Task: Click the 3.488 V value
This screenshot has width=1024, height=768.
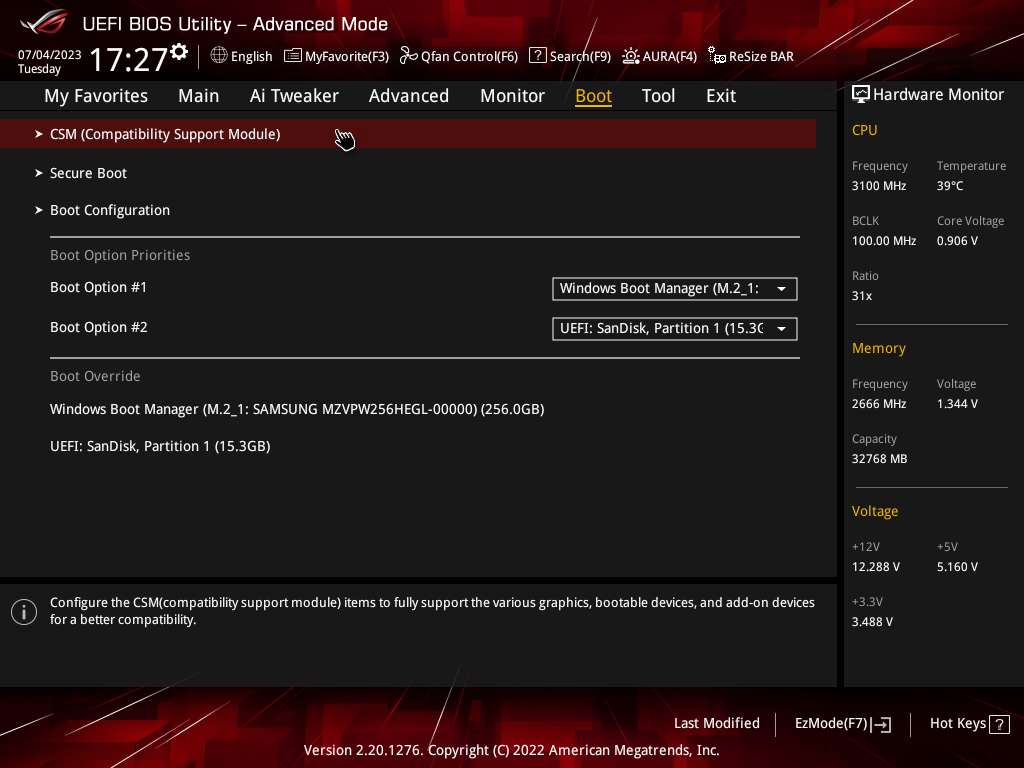Action: (x=872, y=622)
